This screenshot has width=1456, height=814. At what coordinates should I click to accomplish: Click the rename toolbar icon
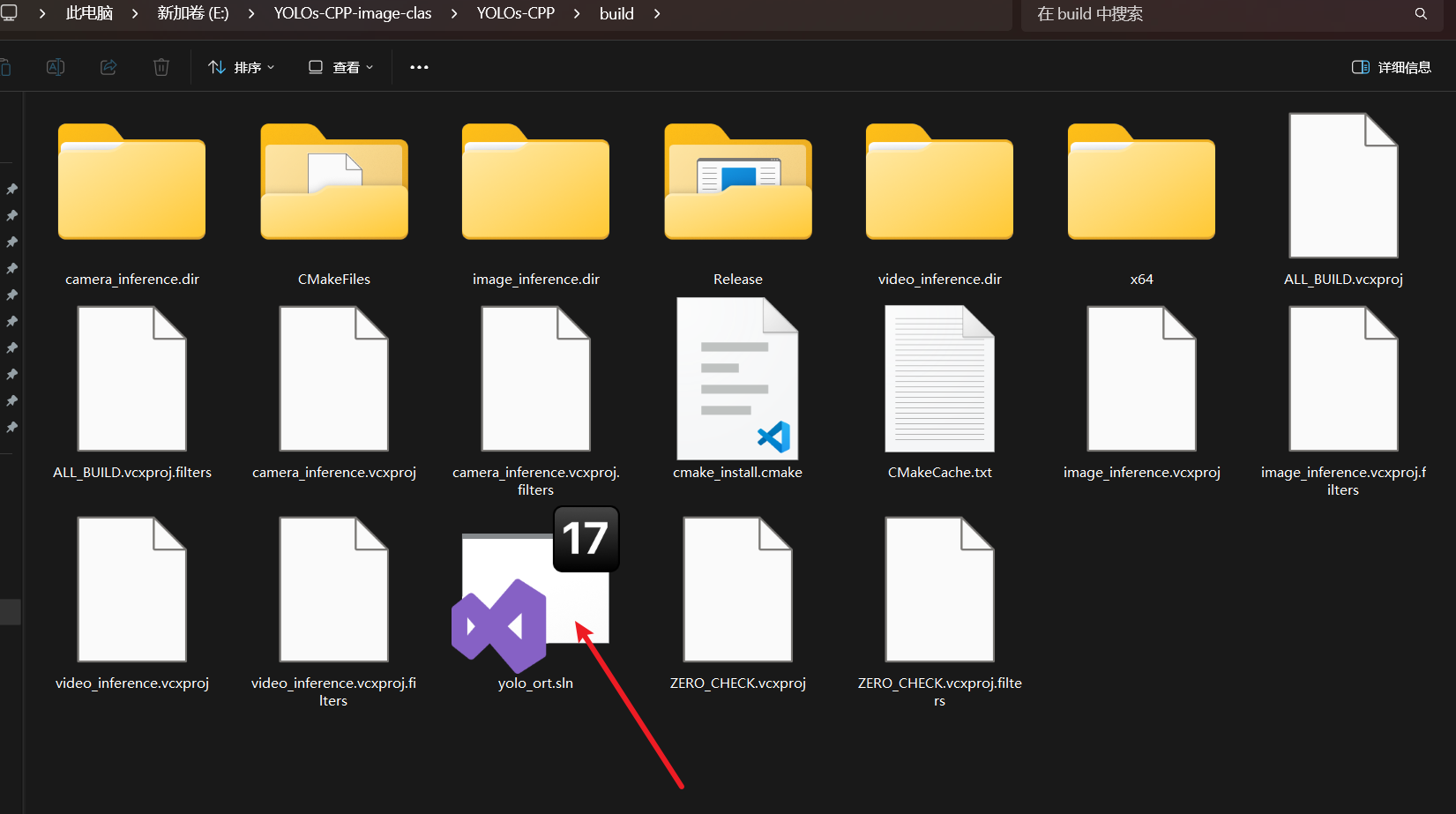[x=56, y=67]
